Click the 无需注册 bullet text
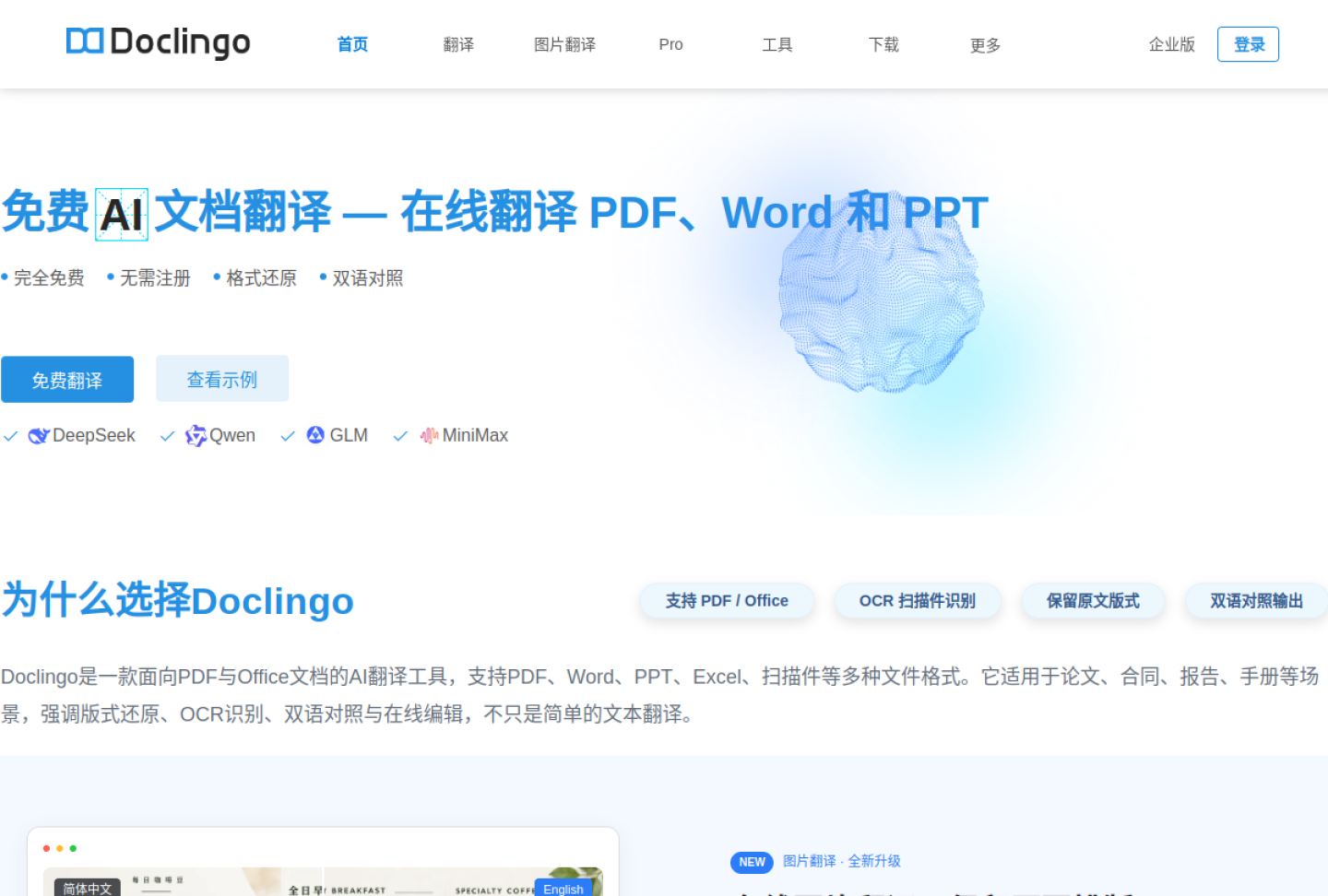 tap(155, 277)
